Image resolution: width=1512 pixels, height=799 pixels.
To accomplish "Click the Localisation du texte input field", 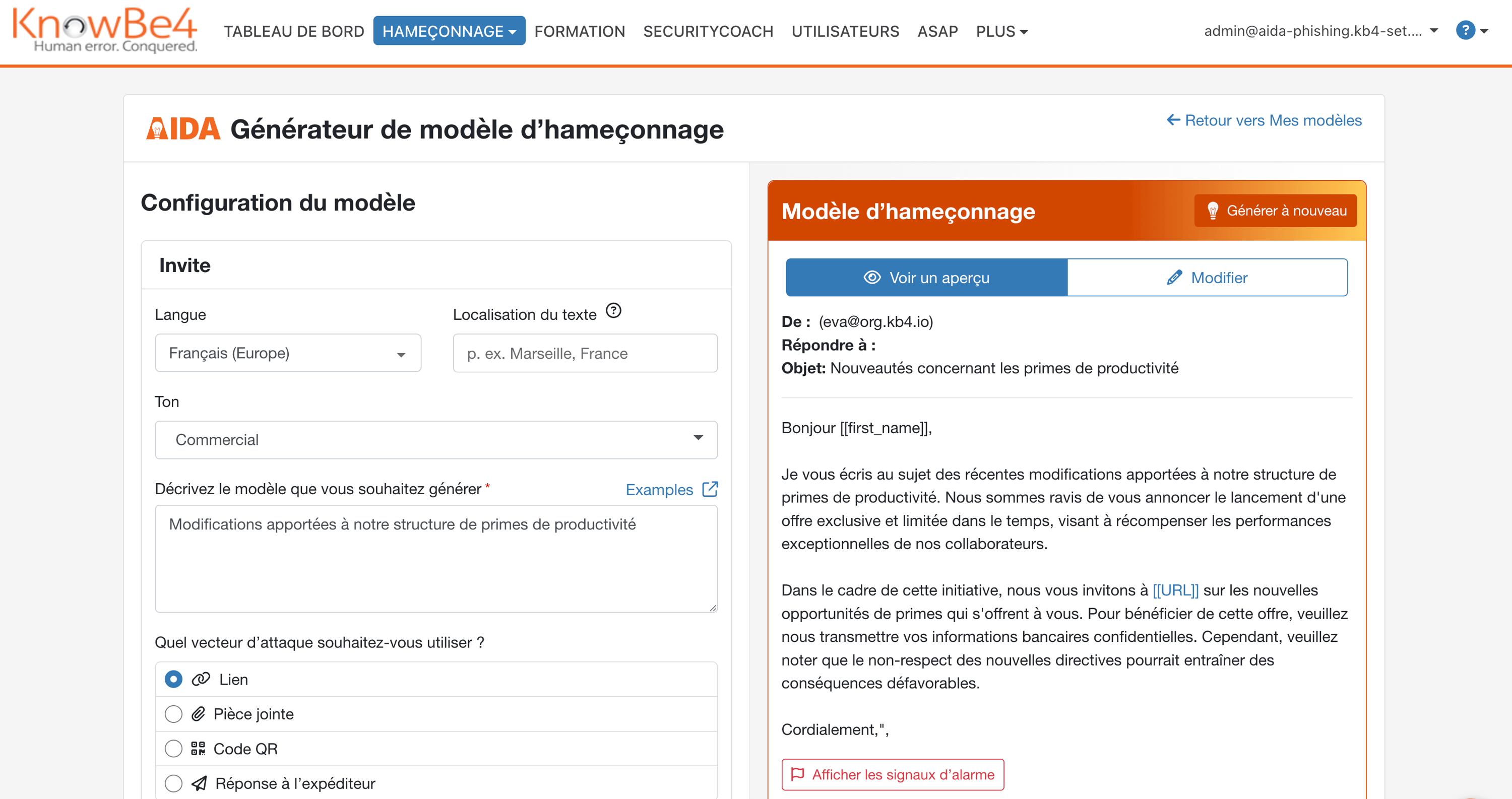I will pos(585,353).
